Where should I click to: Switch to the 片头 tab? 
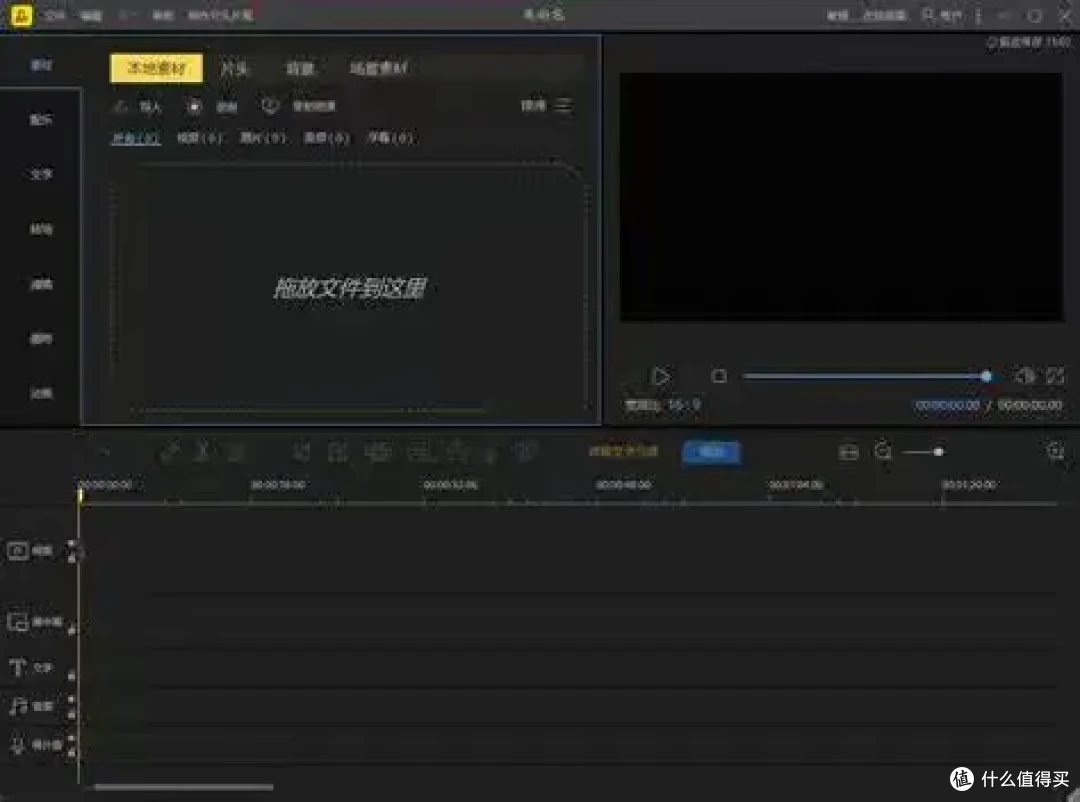pyautogui.click(x=234, y=68)
